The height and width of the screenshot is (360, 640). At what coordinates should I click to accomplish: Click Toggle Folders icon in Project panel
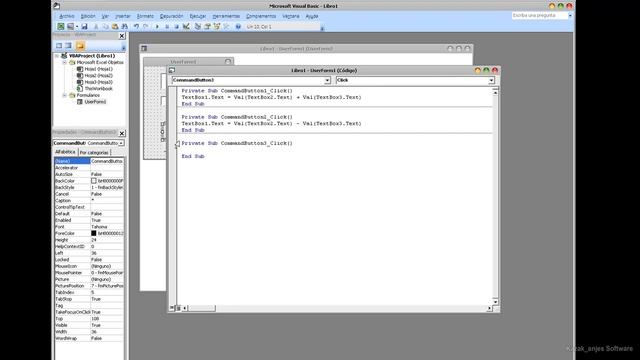(80, 46)
